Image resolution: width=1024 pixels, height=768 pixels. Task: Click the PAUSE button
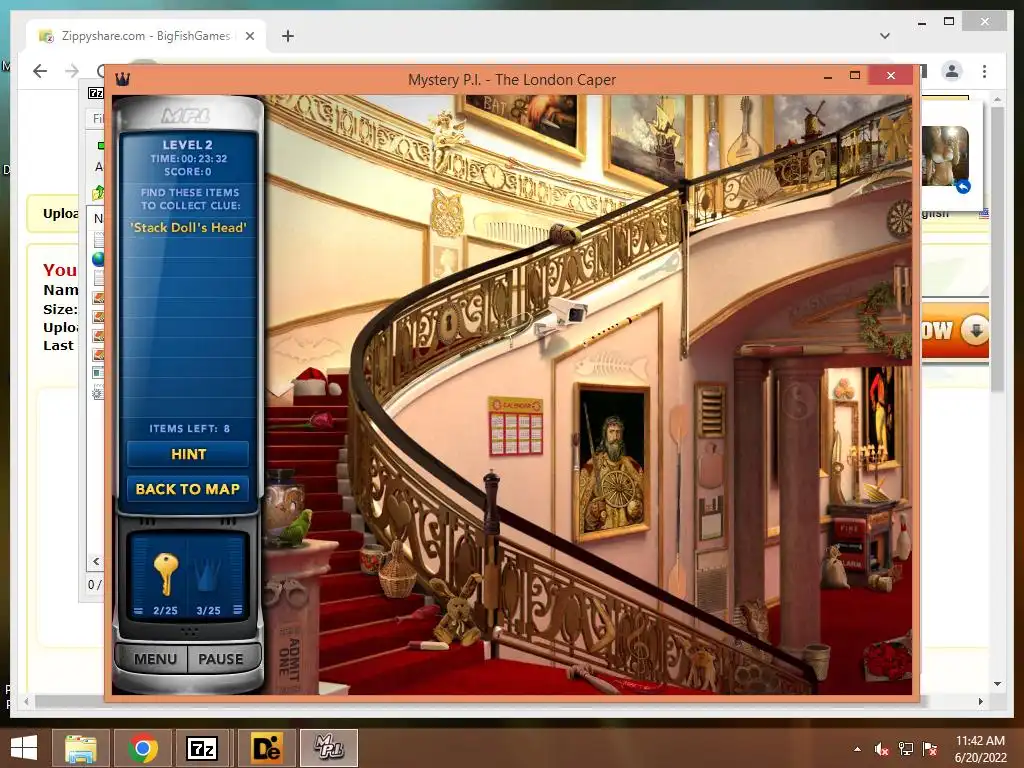pyautogui.click(x=221, y=659)
